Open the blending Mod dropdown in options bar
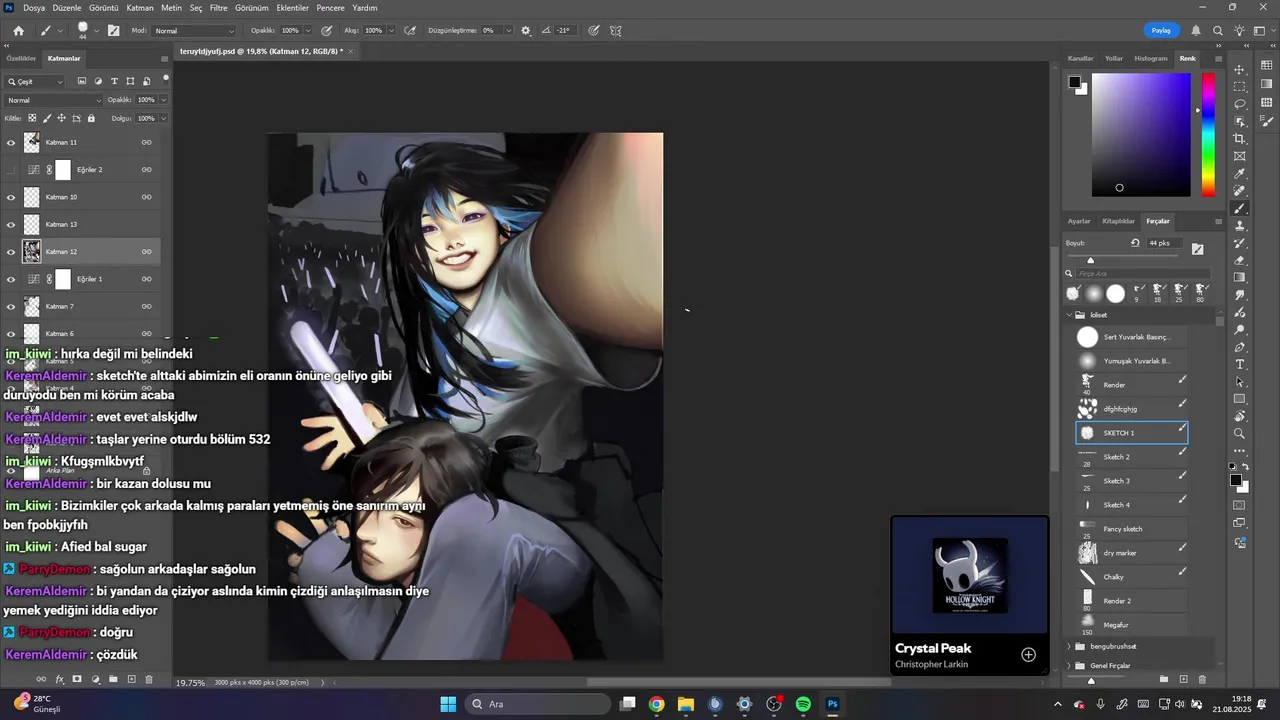The height and width of the screenshot is (720, 1280). [x=195, y=31]
